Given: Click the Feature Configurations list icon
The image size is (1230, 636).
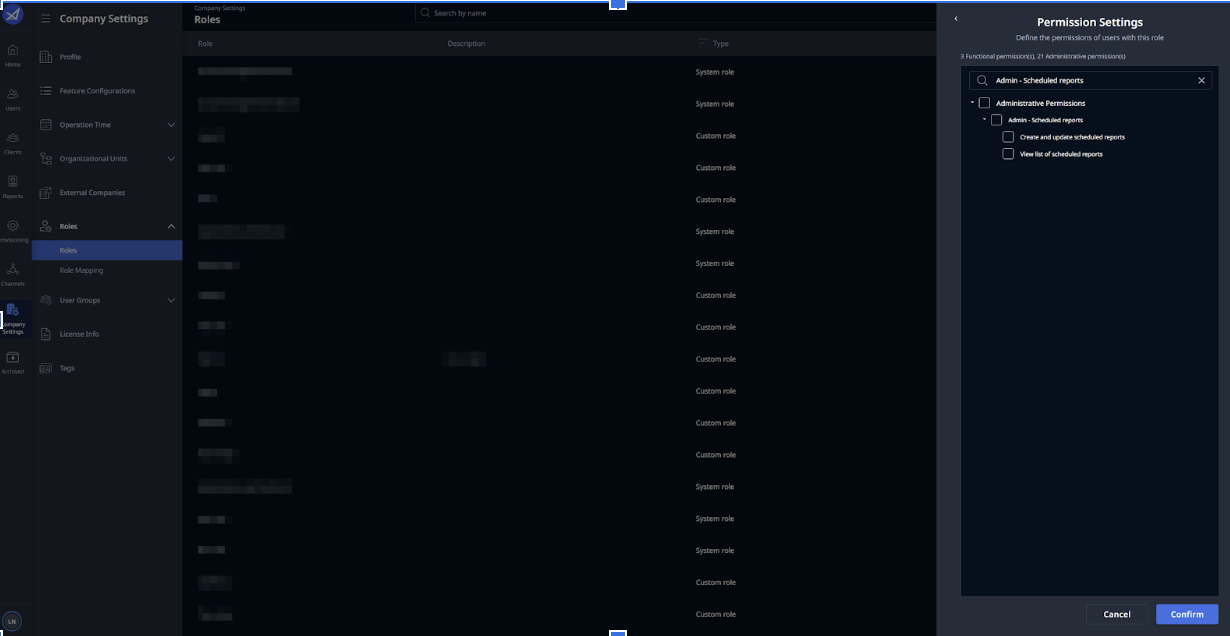Looking at the screenshot, I should [46, 91].
